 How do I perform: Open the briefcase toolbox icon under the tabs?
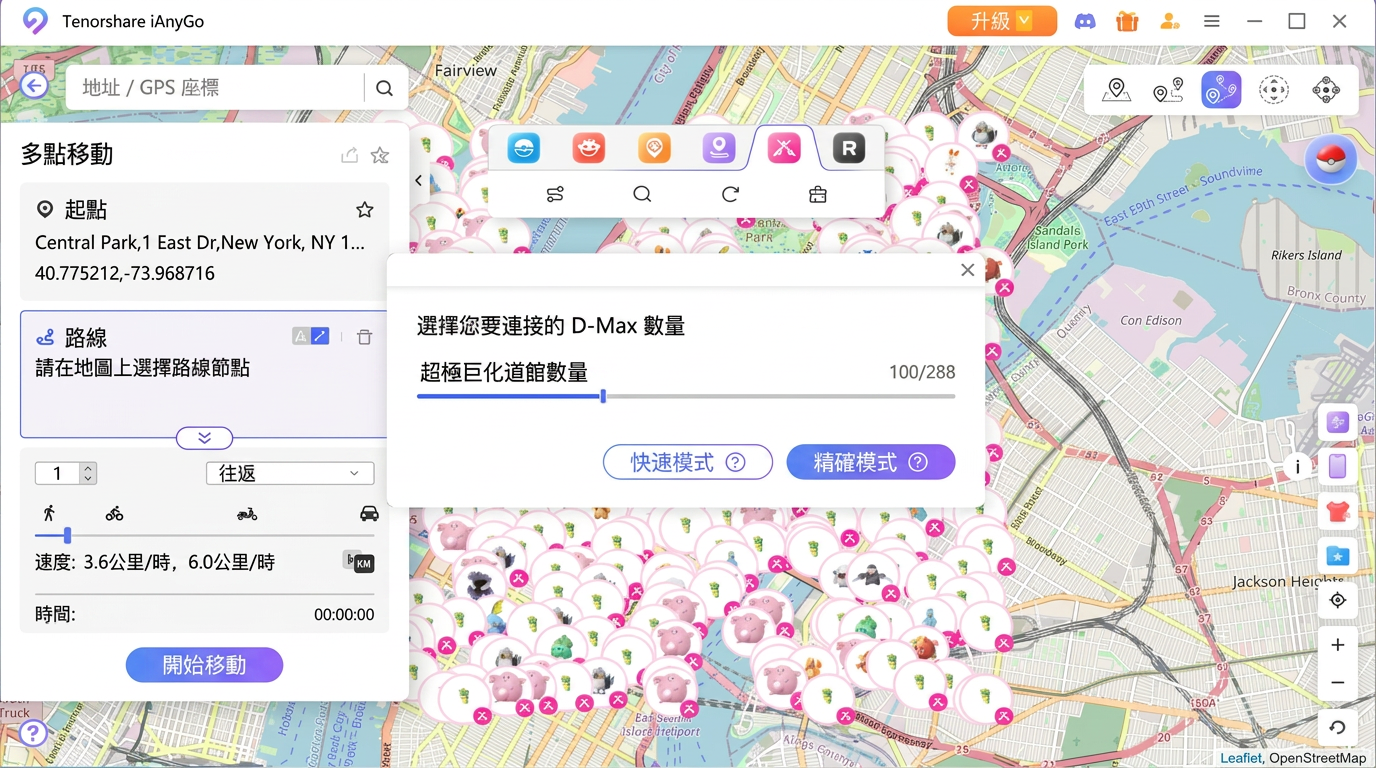[818, 194]
